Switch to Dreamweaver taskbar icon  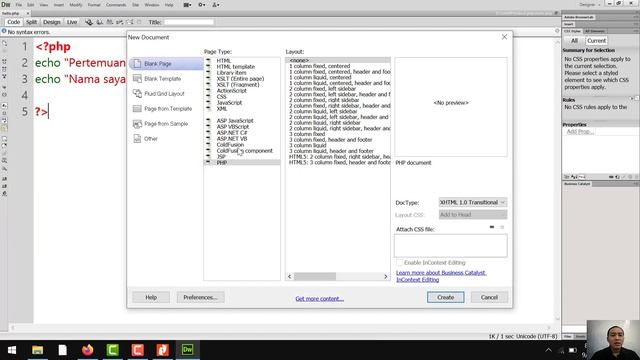point(188,350)
